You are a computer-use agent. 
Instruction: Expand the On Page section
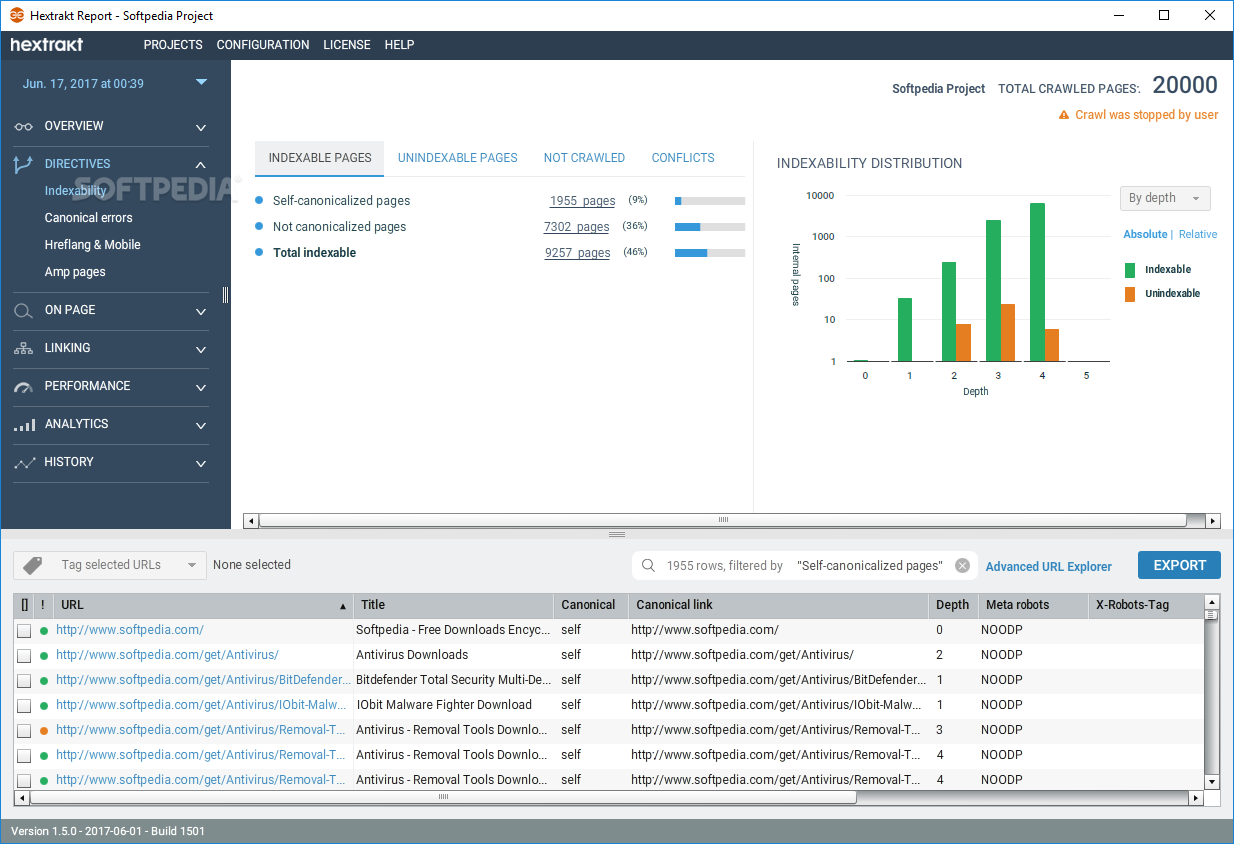(201, 312)
